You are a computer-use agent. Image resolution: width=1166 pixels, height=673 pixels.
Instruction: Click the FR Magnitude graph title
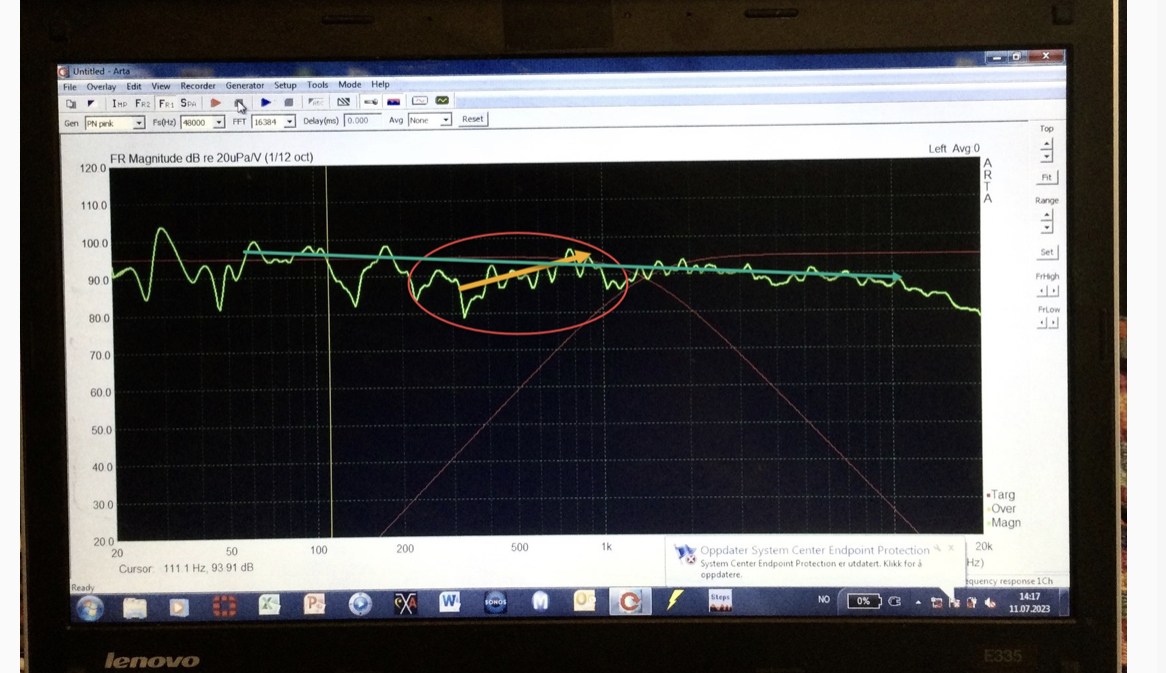pos(211,158)
